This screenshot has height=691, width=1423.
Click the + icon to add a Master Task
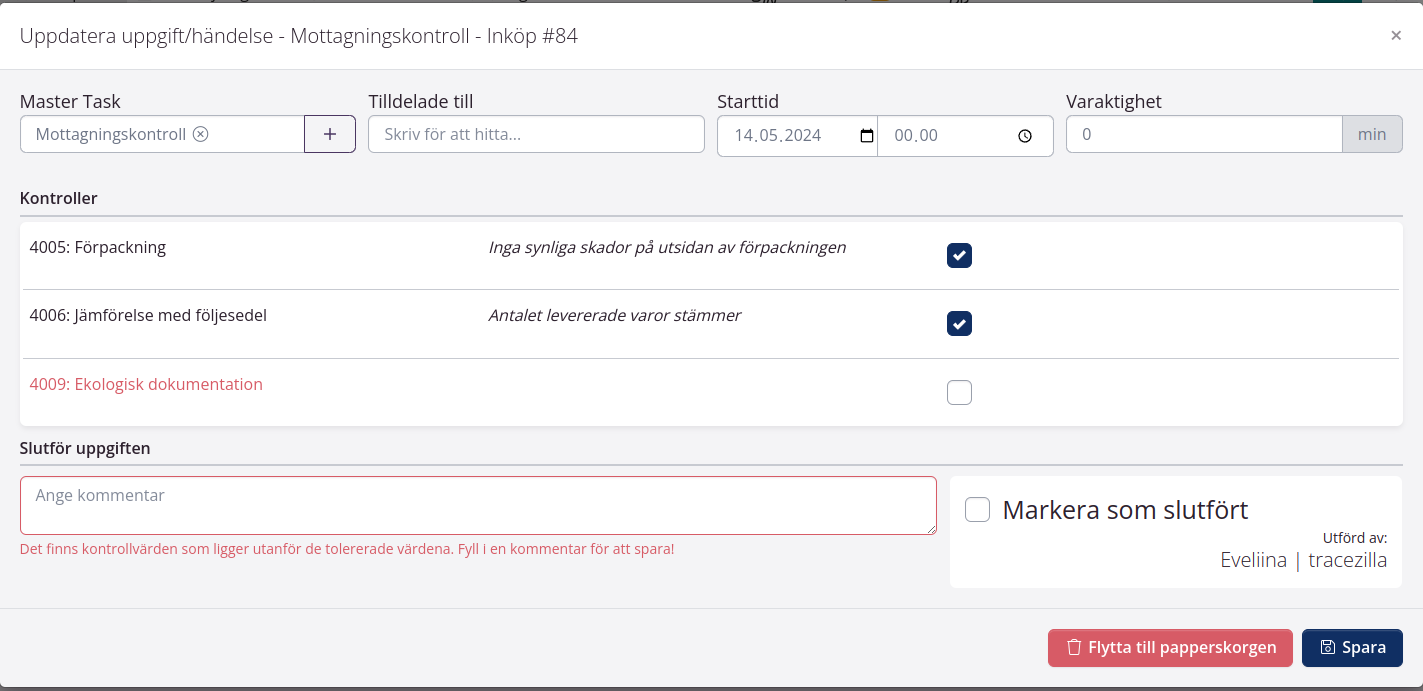point(330,133)
